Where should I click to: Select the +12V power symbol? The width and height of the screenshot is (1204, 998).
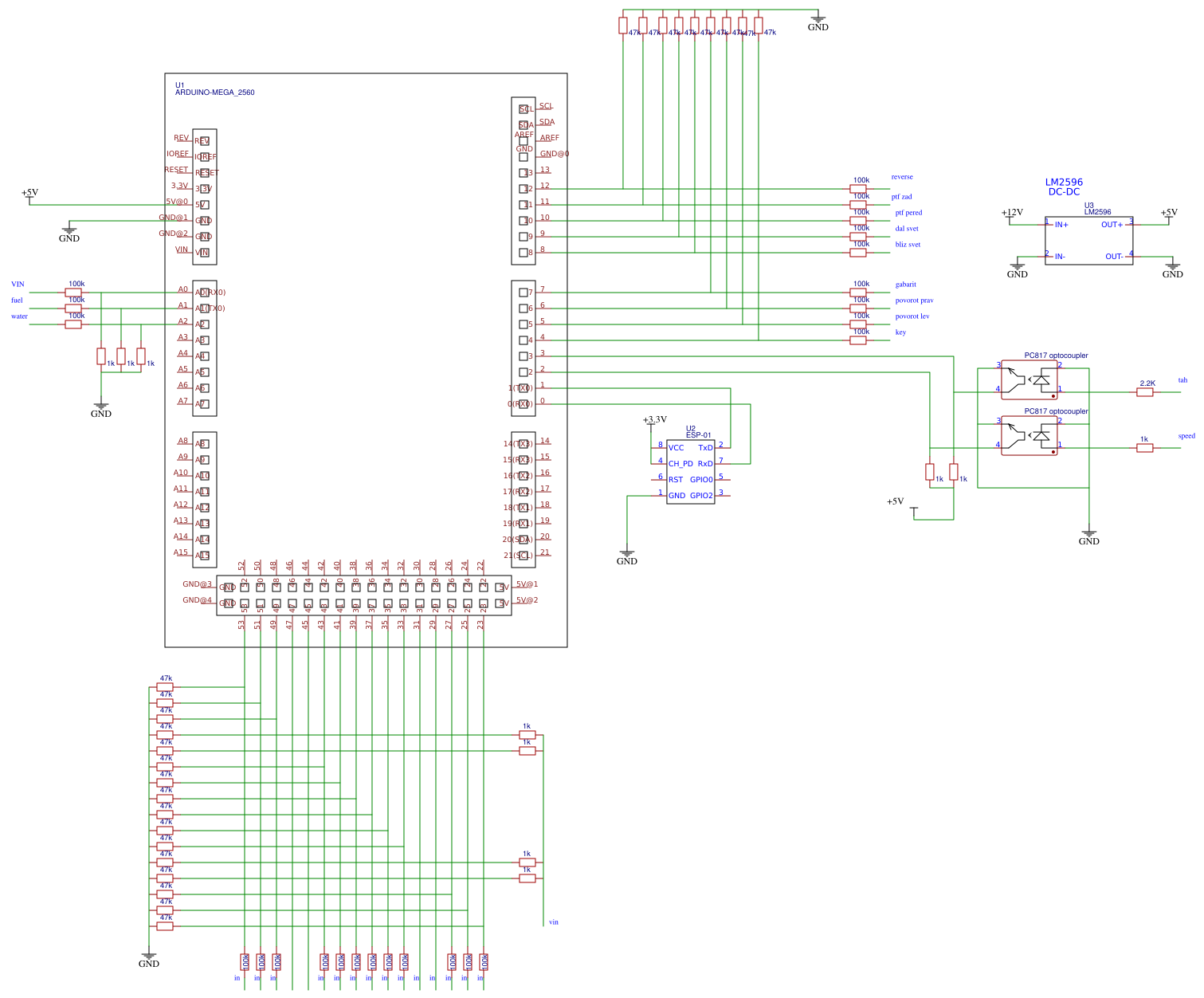point(1012,212)
